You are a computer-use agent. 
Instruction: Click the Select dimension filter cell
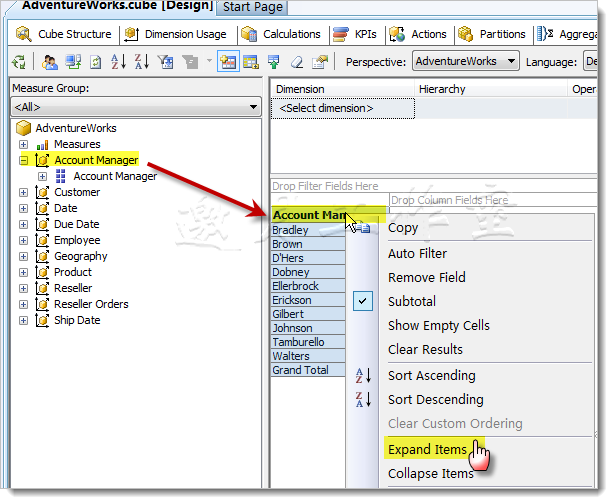[342, 108]
